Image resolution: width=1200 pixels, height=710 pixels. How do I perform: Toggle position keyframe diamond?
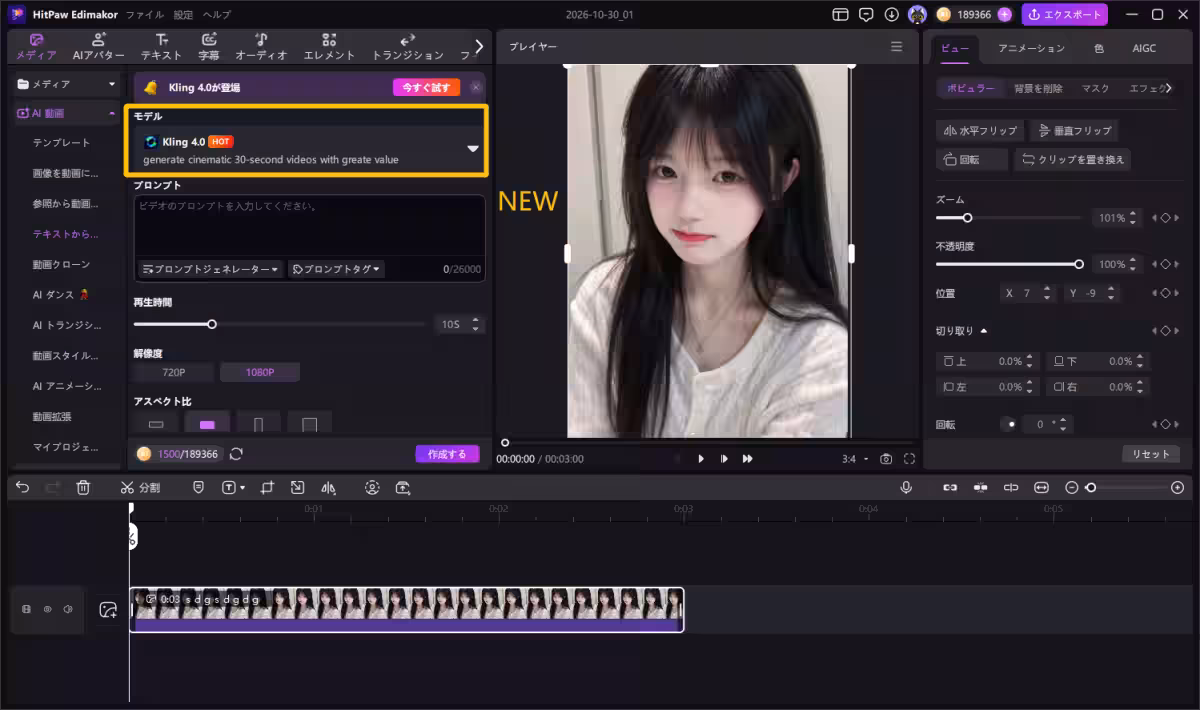(x=1165, y=294)
